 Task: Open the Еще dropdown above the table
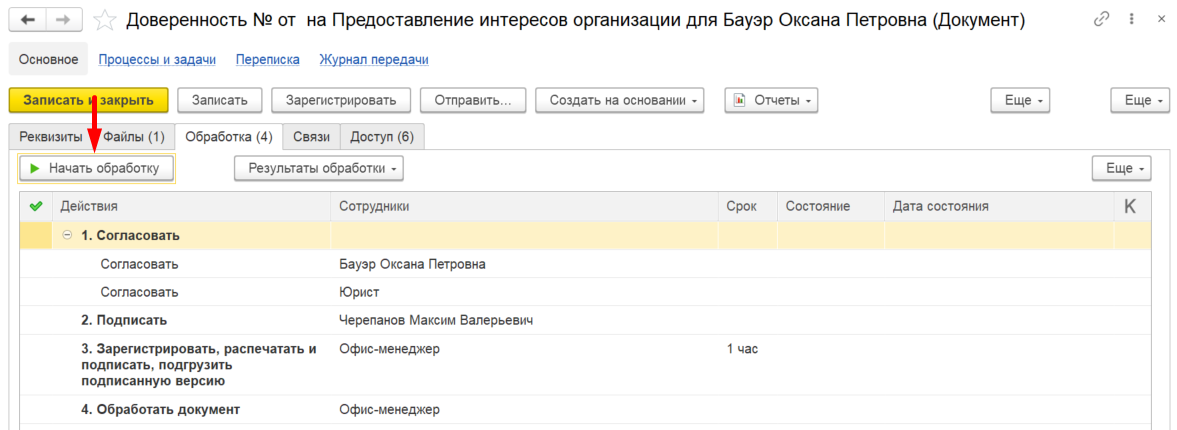(x=1121, y=169)
